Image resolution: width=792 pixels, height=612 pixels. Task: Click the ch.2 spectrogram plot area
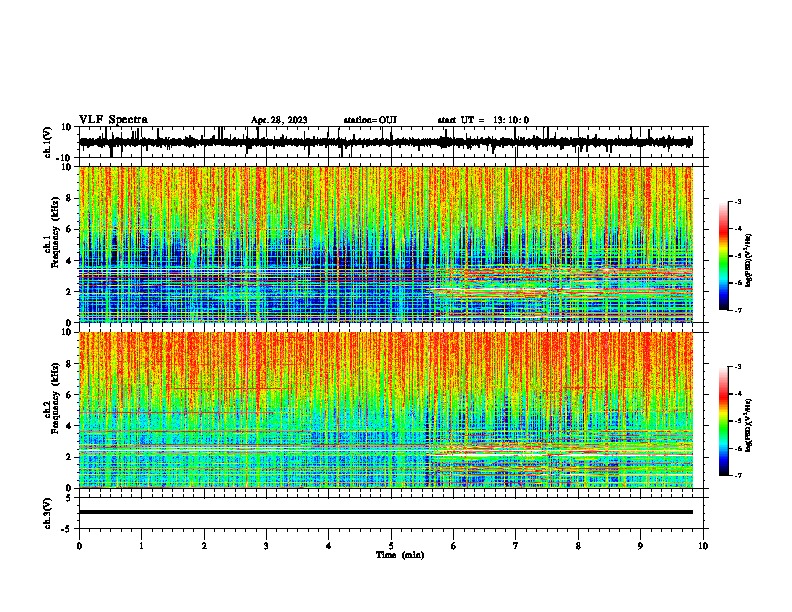386,410
